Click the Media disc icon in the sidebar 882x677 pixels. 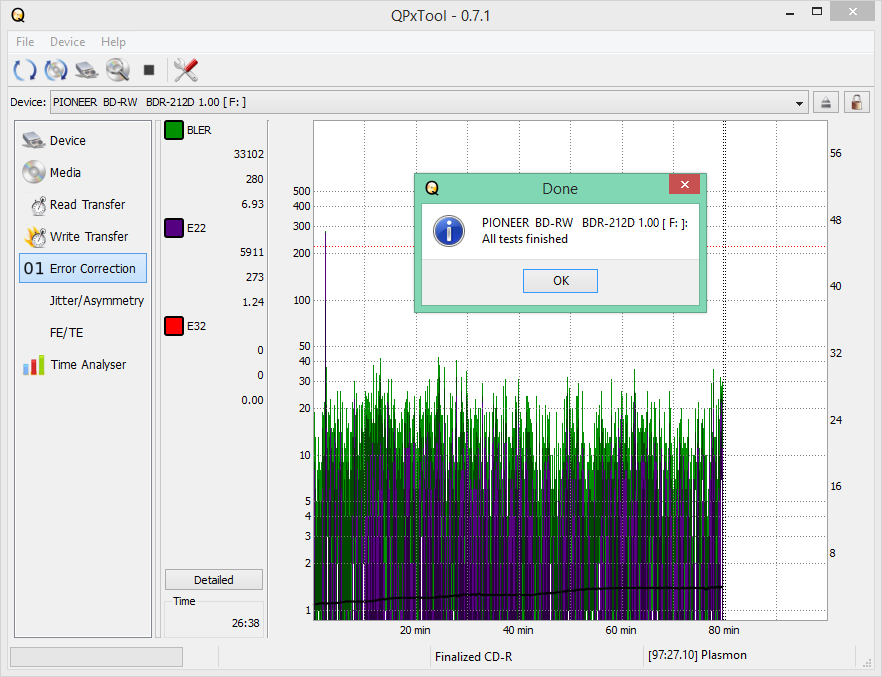34,172
